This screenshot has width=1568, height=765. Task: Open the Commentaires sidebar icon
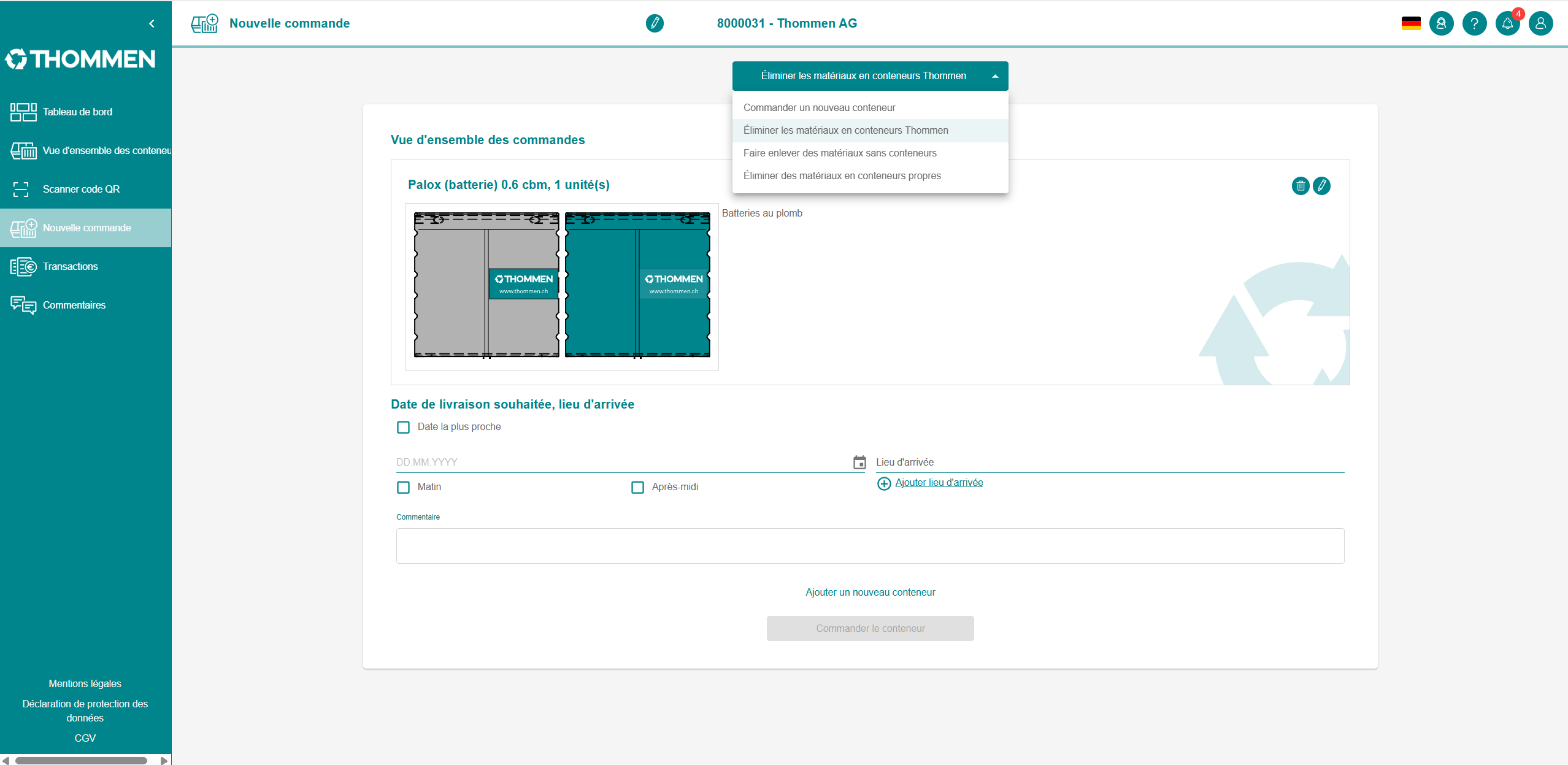(x=23, y=306)
